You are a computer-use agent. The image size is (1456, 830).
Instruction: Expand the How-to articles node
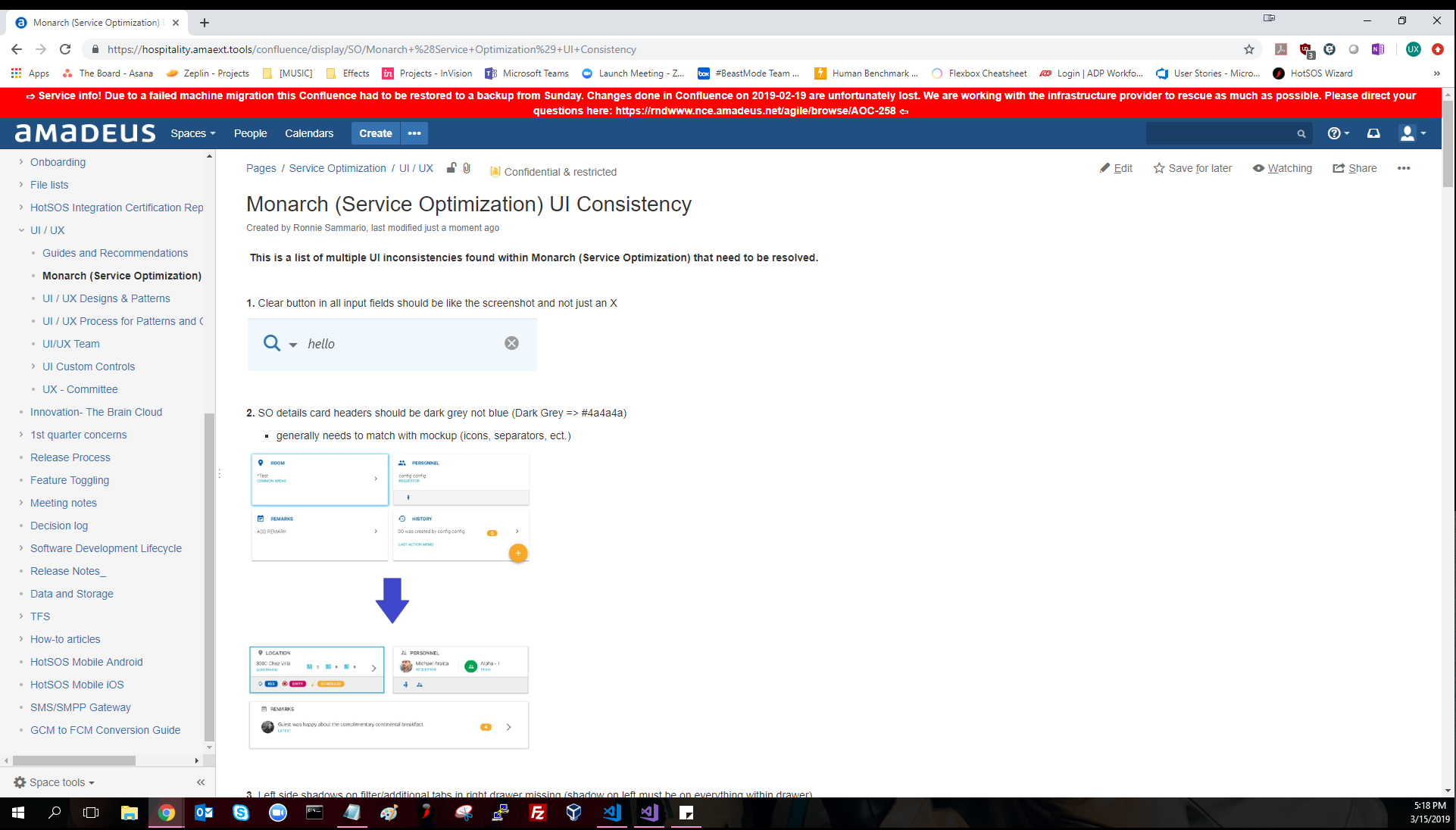[x=21, y=639]
